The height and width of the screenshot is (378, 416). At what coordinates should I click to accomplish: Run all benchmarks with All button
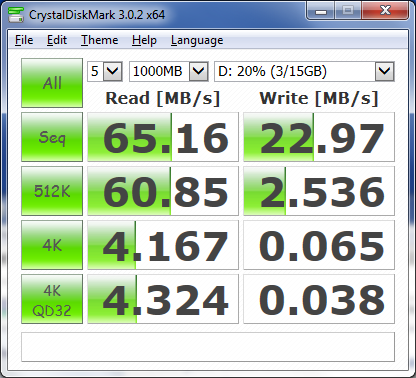[x=52, y=83]
